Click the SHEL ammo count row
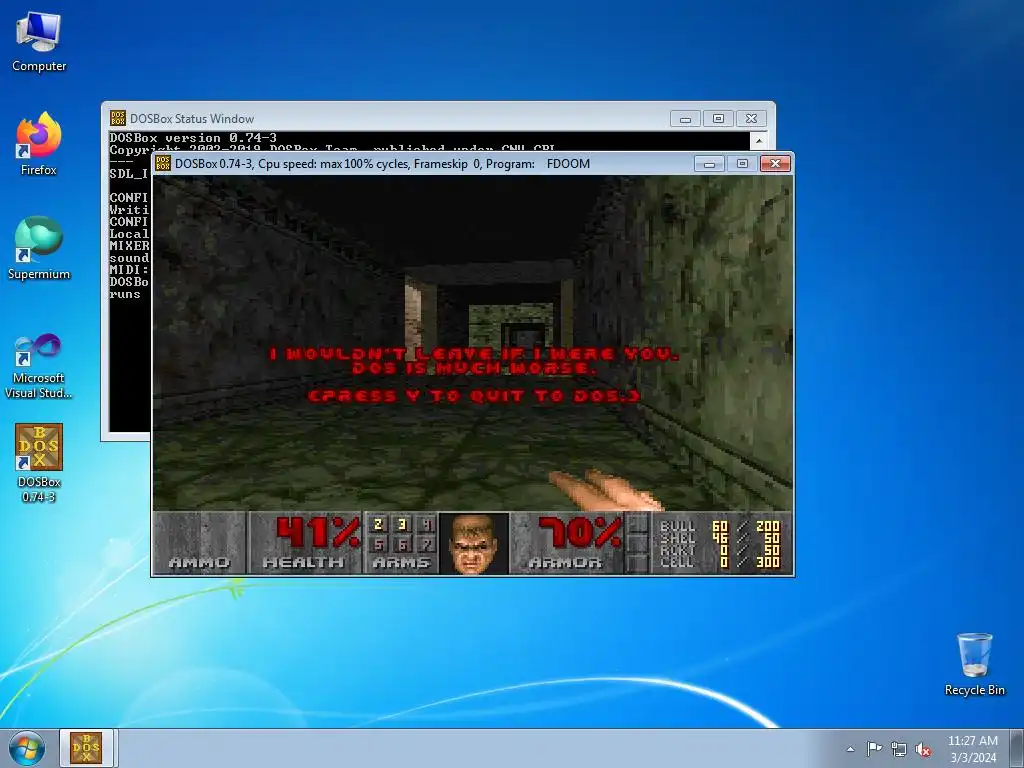The width and height of the screenshot is (1024, 768). click(x=720, y=538)
